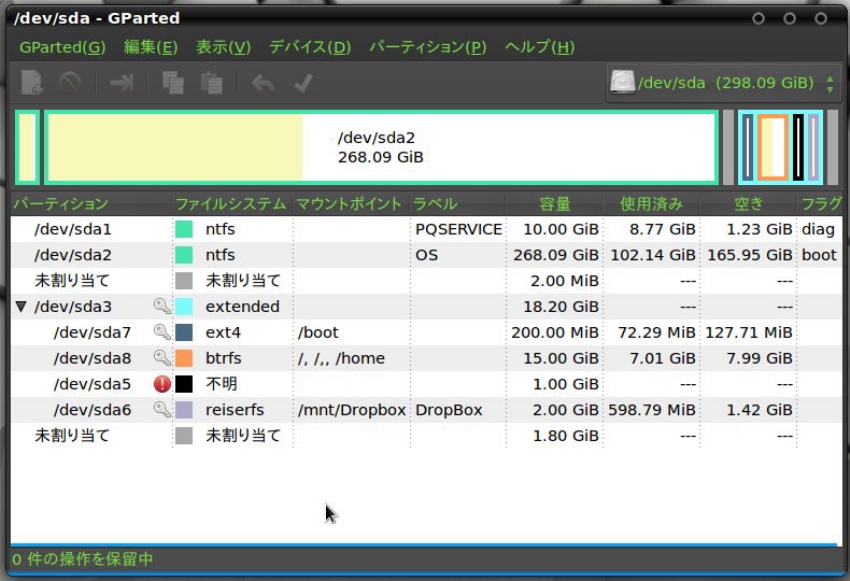The width and height of the screenshot is (850, 581).
Task: Click the diag flag cell
Action: tap(818, 229)
